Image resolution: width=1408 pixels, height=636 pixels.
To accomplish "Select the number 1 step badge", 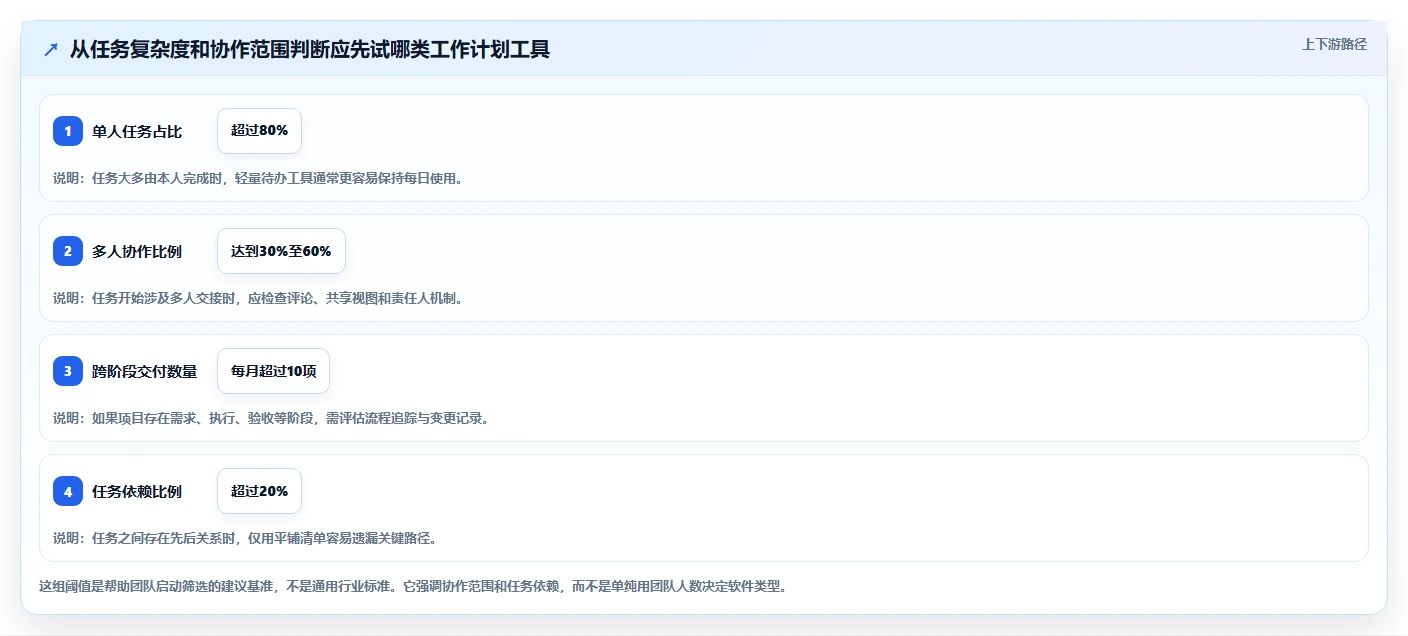I will (68, 131).
